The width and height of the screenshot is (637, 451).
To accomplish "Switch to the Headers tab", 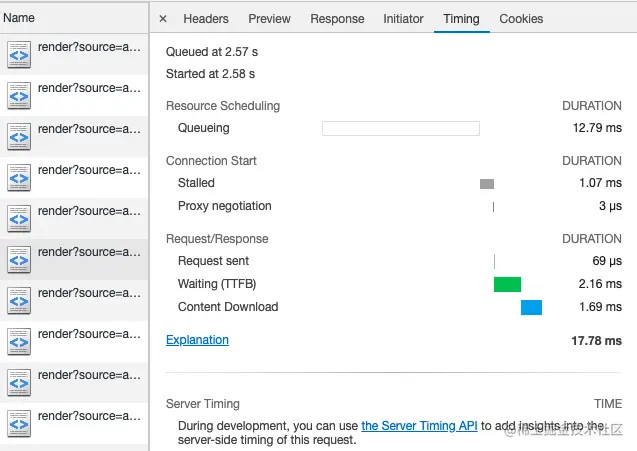I will pyautogui.click(x=206, y=19).
